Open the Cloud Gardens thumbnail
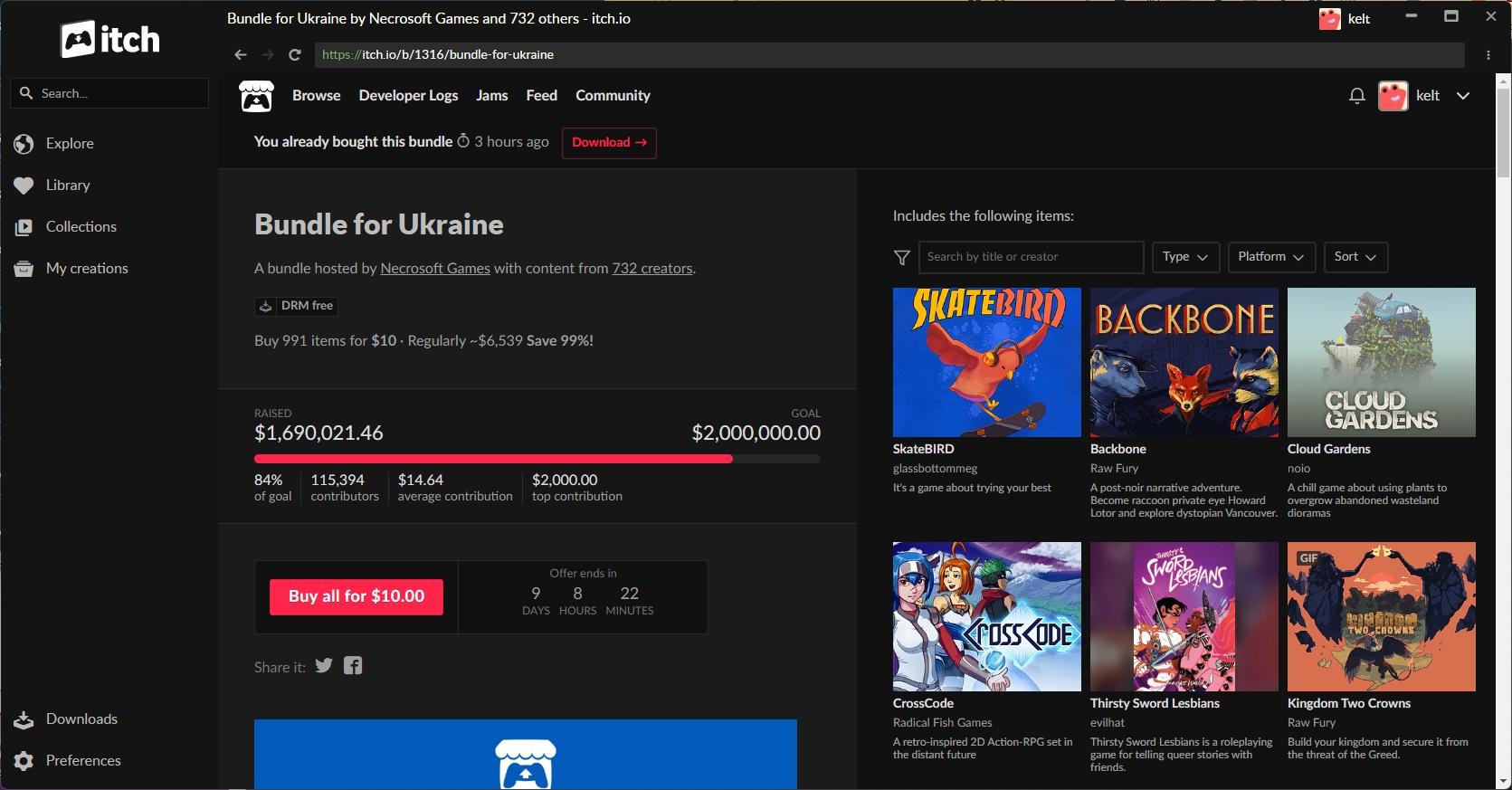Screen dimensions: 1512x790 click(x=1382, y=362)
